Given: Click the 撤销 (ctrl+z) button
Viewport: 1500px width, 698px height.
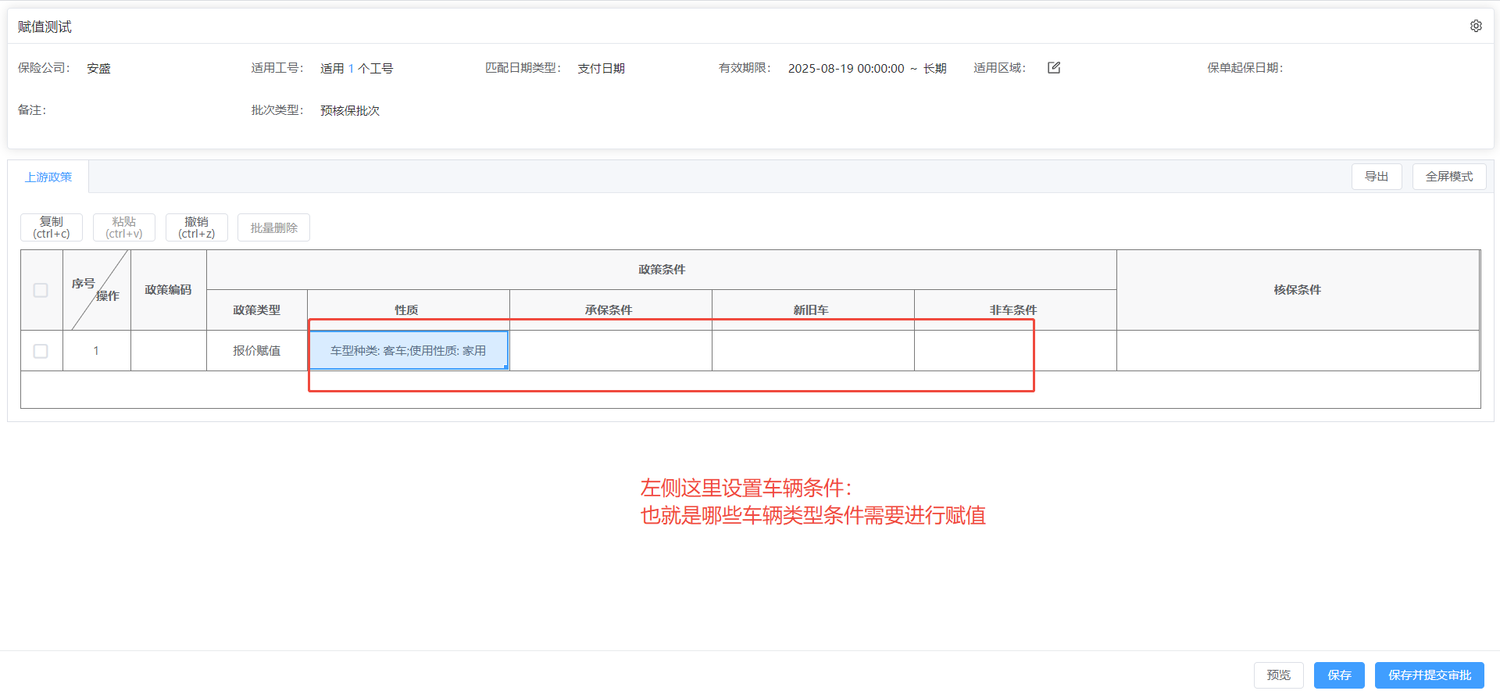Looking at the screenshot, I should 197,227.
